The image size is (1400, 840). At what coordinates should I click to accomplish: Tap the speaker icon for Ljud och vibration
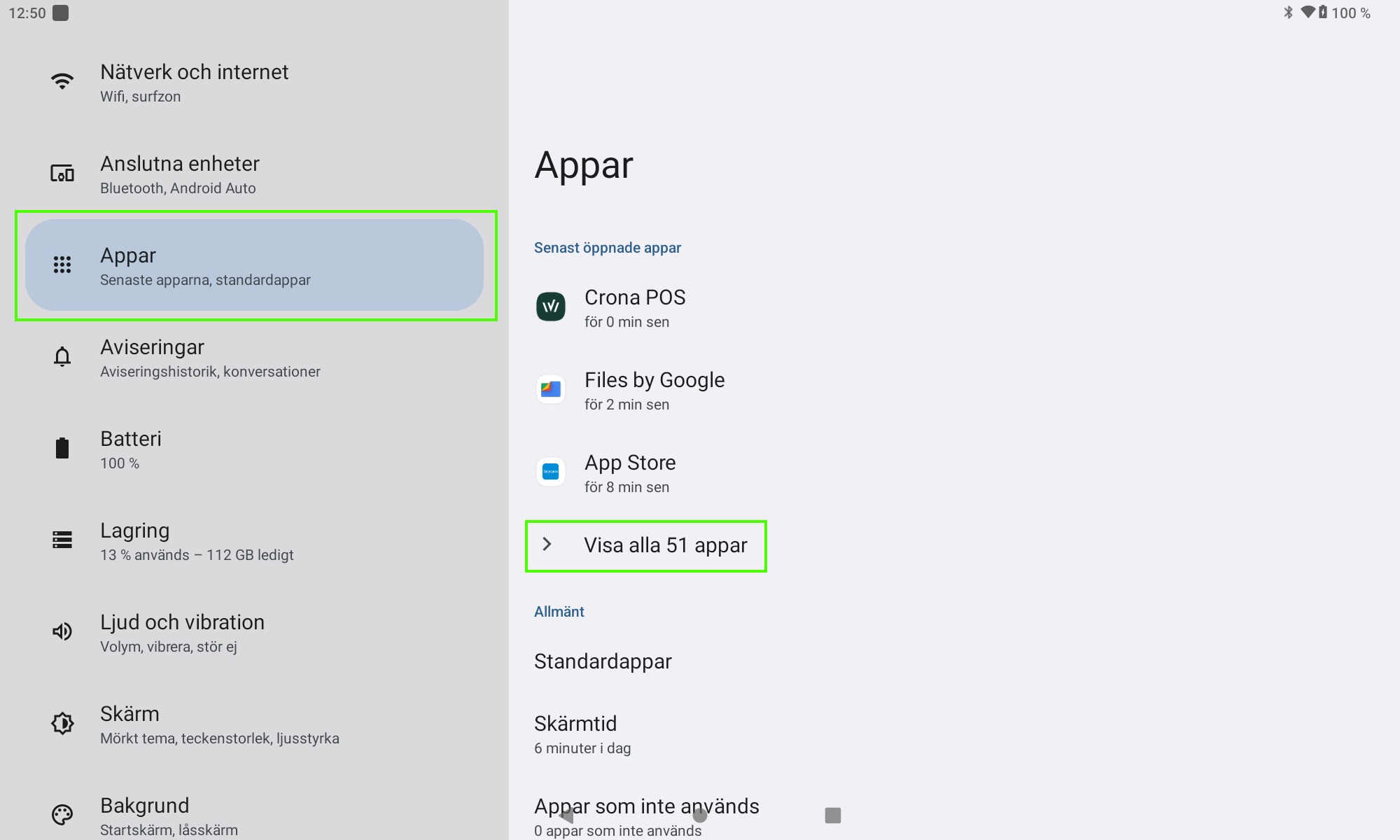(62, 631)
